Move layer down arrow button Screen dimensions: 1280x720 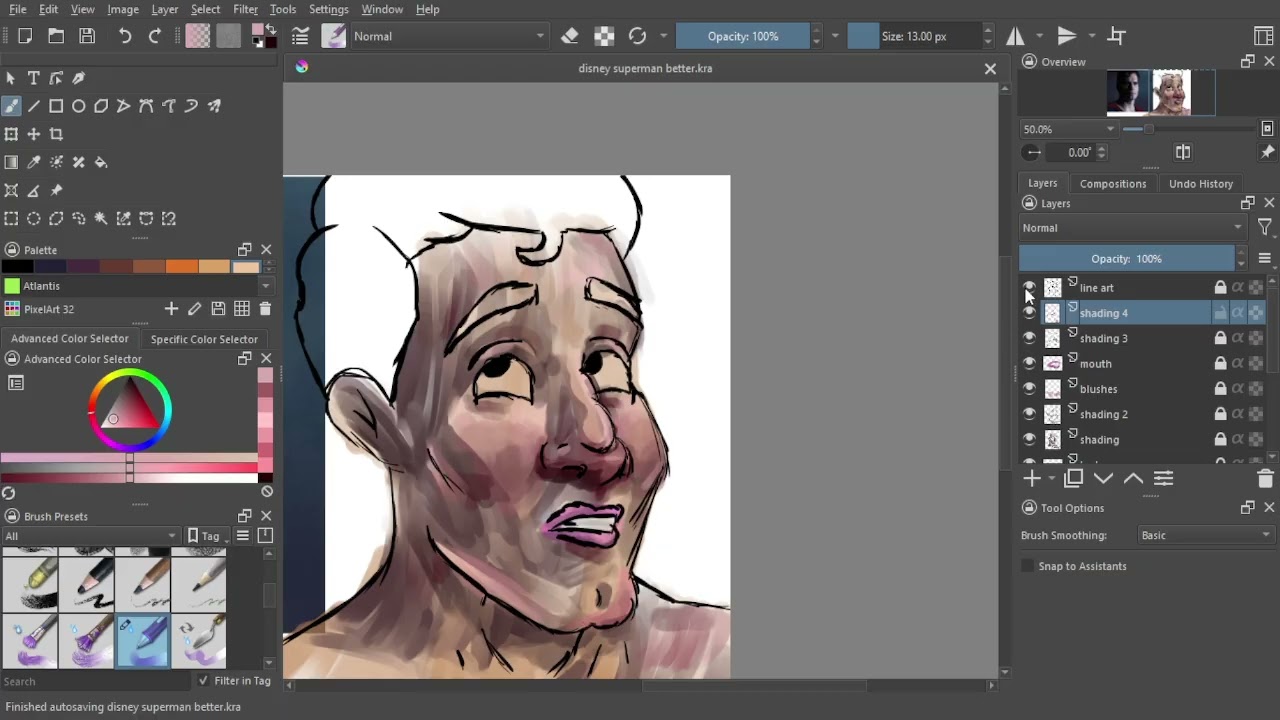(1103, 479)
